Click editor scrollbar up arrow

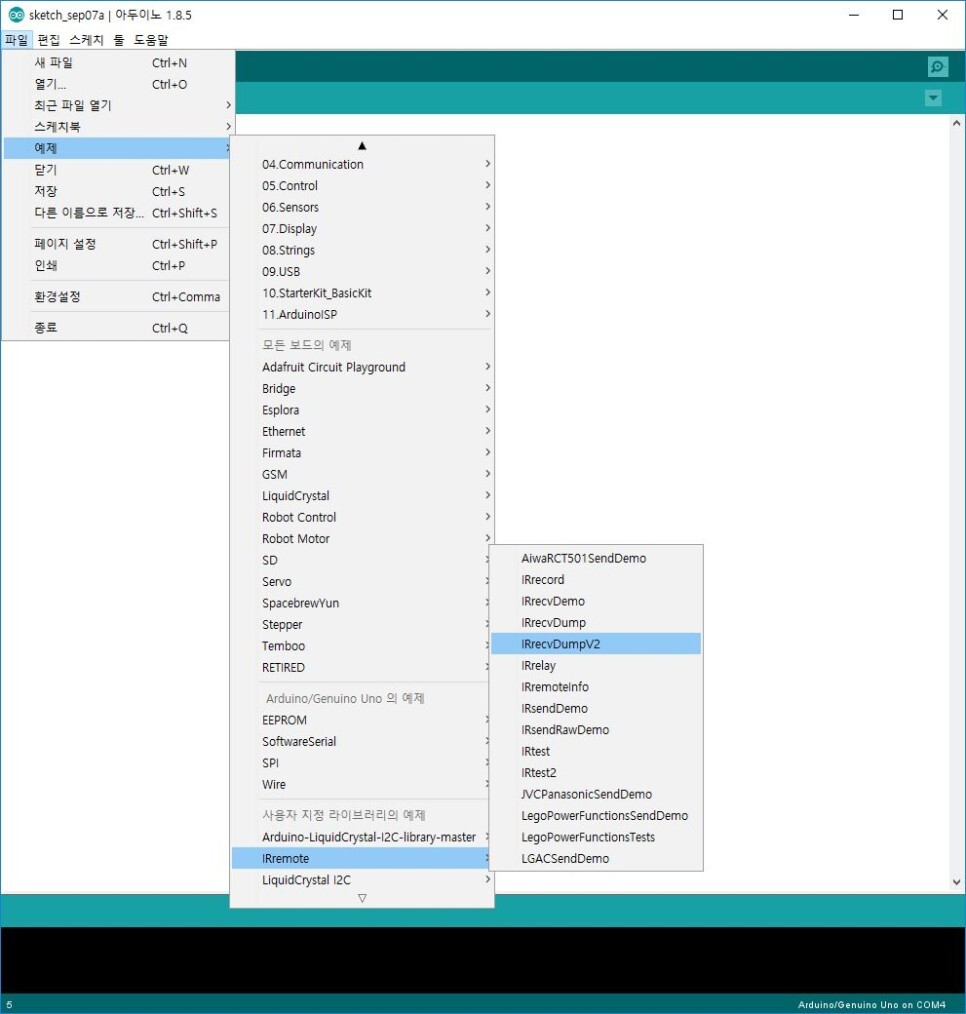[x=956, y=123]
